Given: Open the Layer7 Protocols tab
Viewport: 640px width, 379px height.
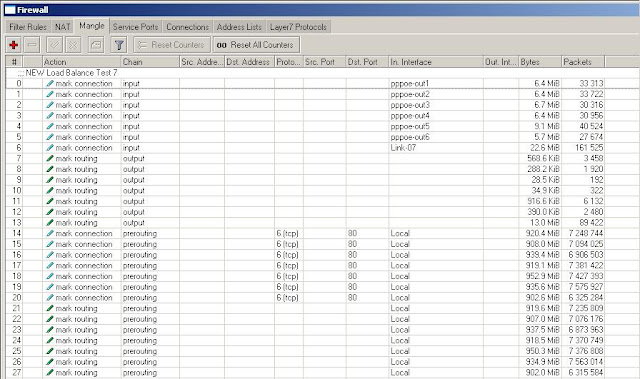Looking at the screenshot, I should point(298,27).
